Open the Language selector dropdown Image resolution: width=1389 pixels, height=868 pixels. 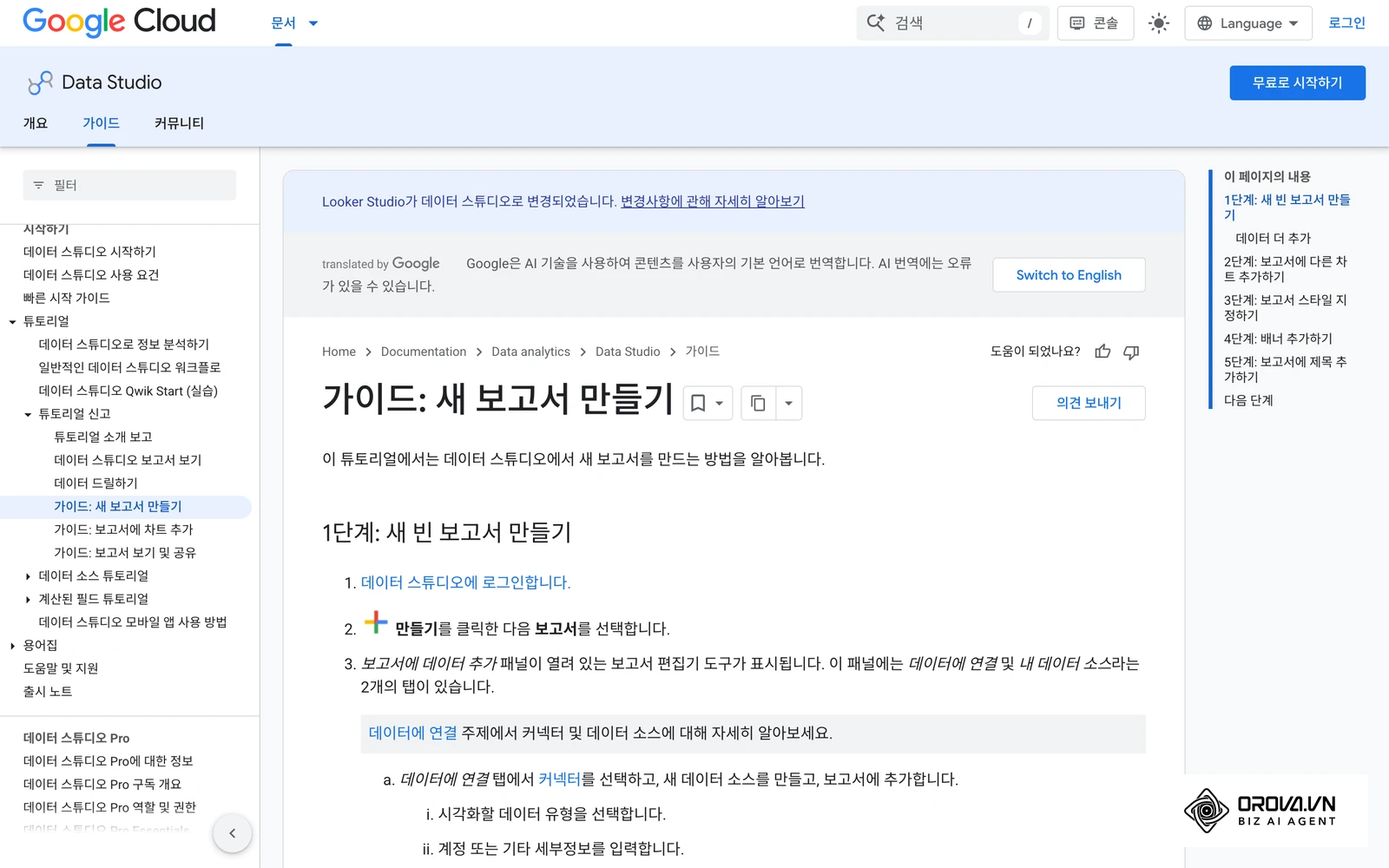click(1248, 23)
